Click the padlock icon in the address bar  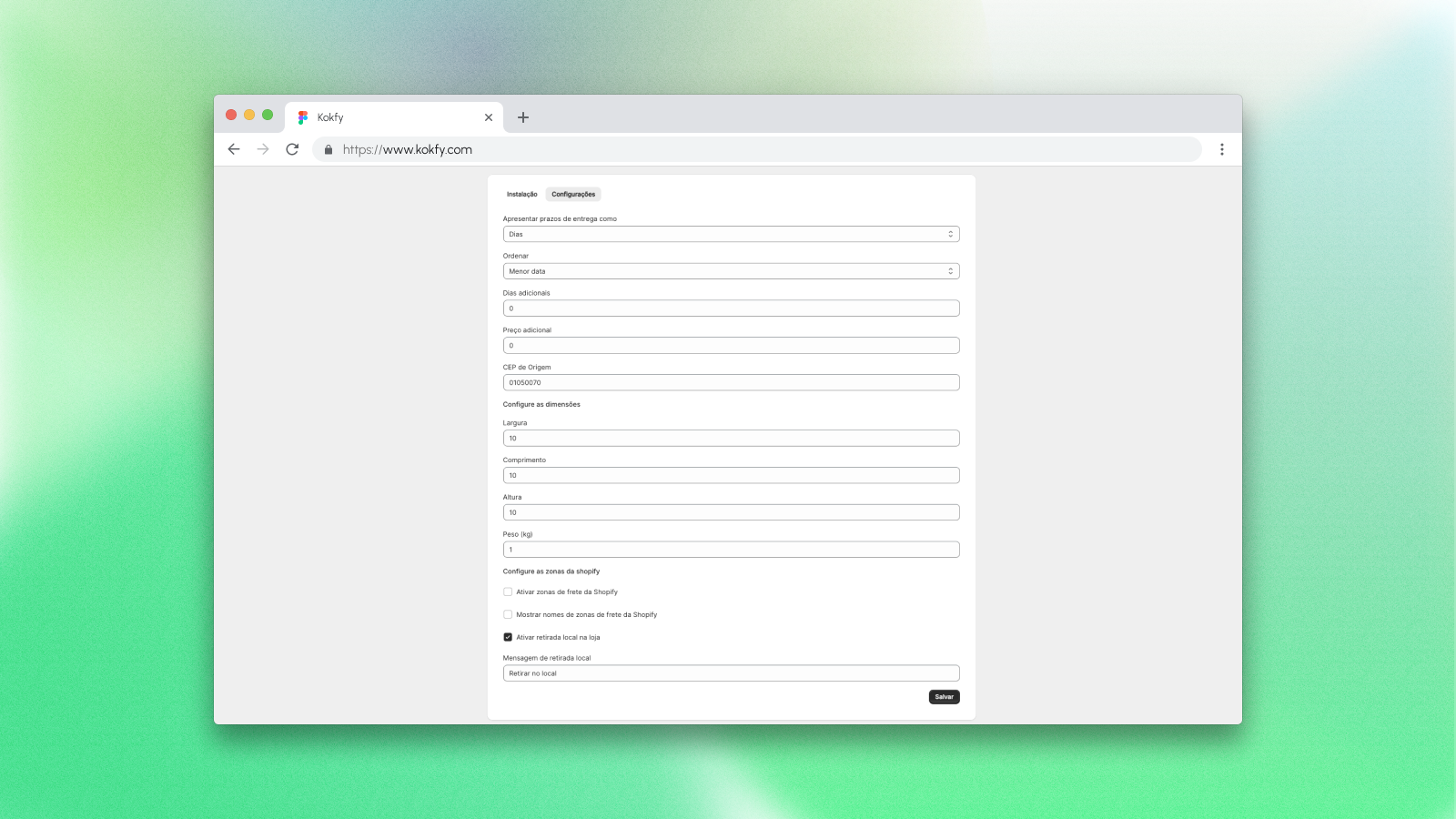point(328,149)
